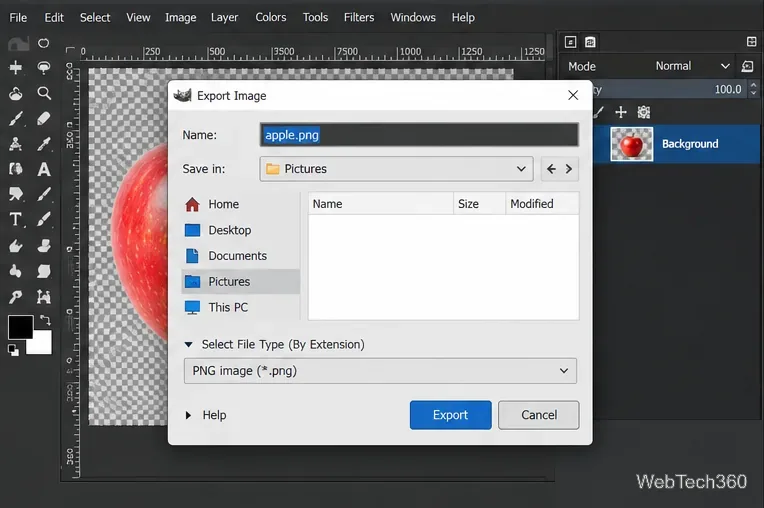This screenshot has height=508, width=764.
Task: Sort files by Modified column header
Action: (542, 204)
